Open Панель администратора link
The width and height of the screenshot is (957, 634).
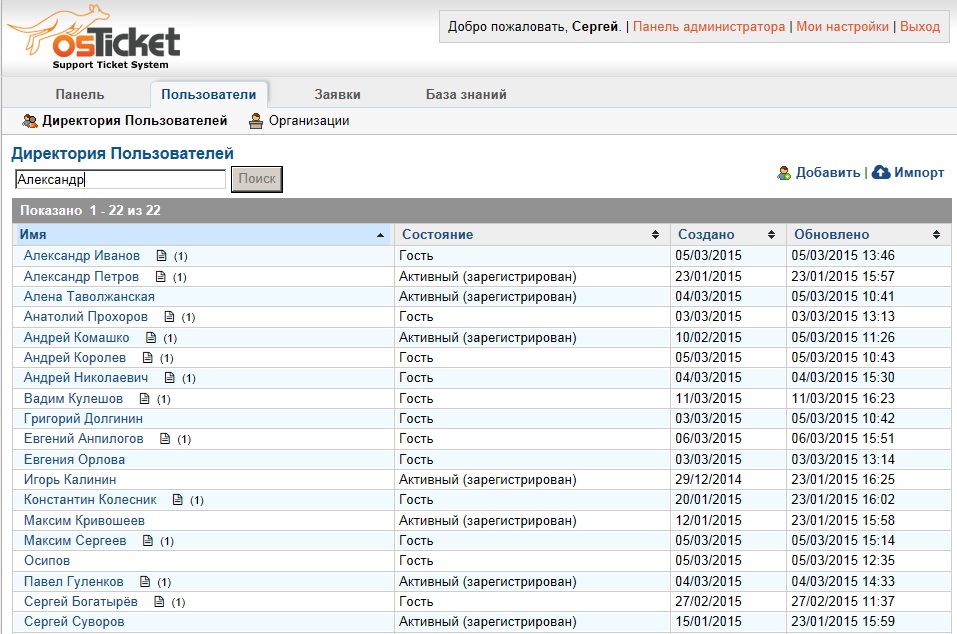[x=709, y=27]
